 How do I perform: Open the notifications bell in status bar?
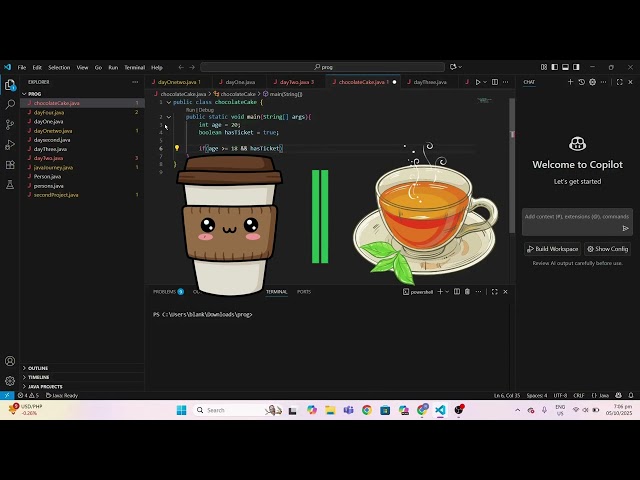pyautogui.click(x=631, y=395)
